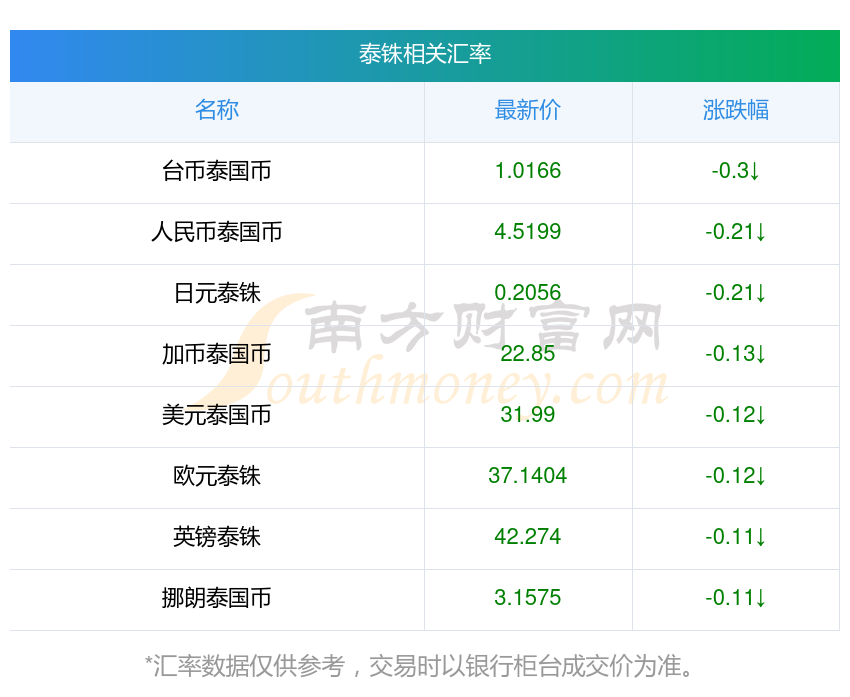Click the latest price 4.5199
The width and height of the screenshot is (850, 697).
pos(528,232)
